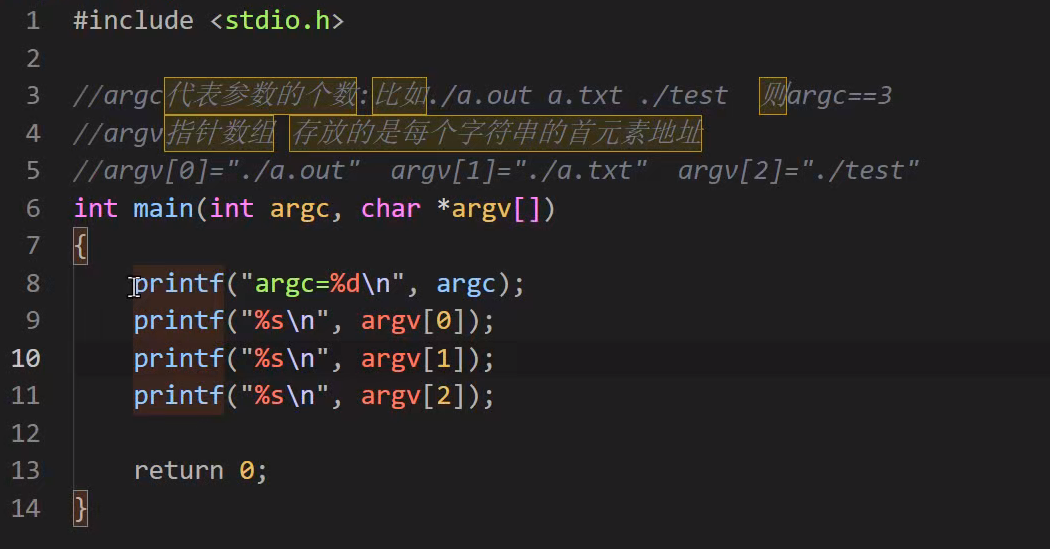Click the return keyword

(179, 471)
